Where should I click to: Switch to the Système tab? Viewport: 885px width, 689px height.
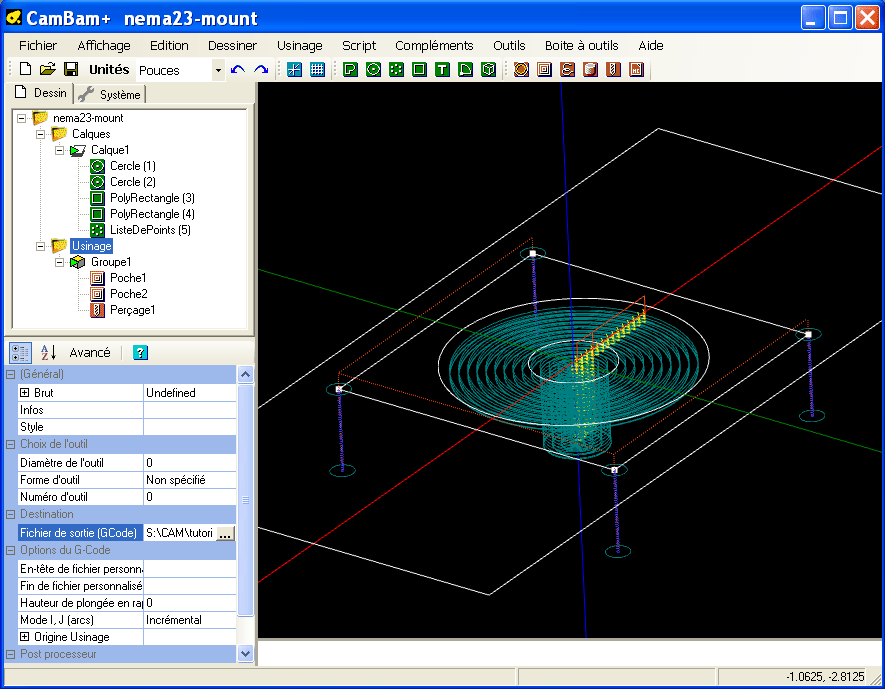coord(110,94)
